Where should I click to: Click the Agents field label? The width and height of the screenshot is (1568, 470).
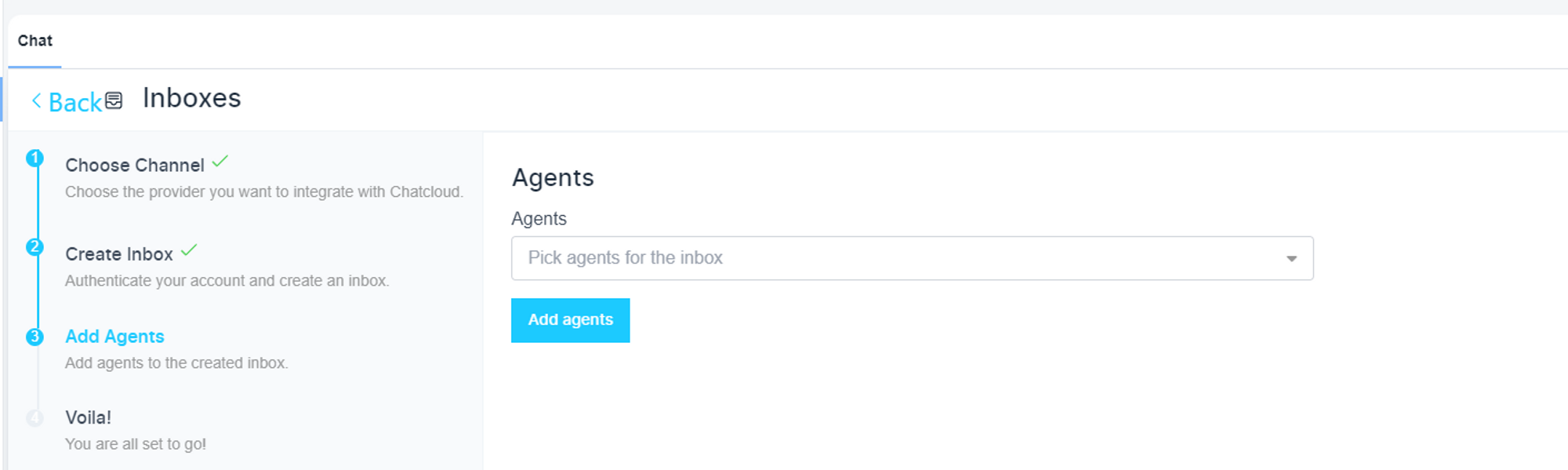point(539,219)
